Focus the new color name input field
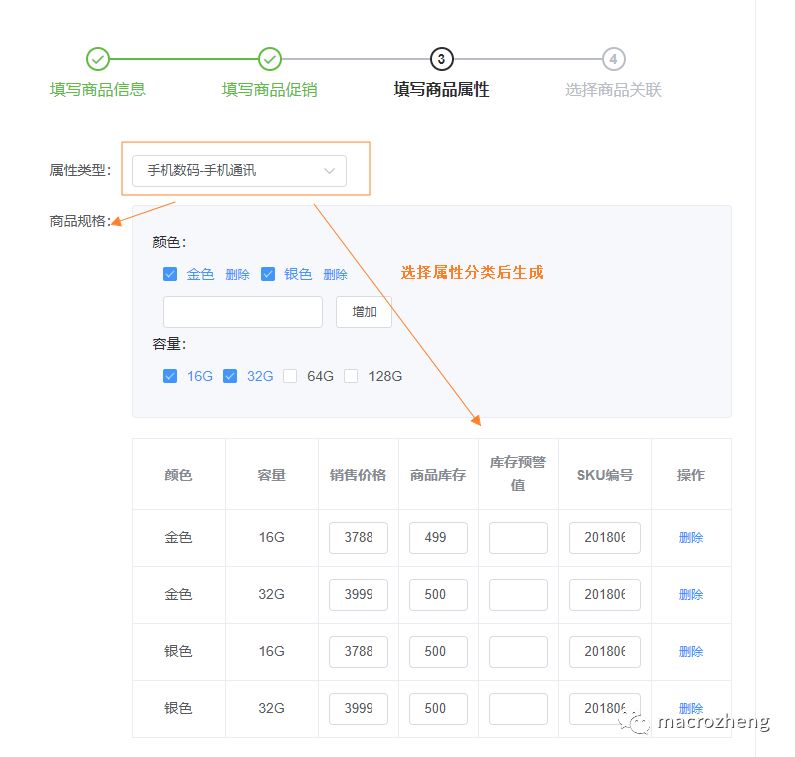Image resolution: width=795 pixels, height=757 pixels. tap(243, 312)
